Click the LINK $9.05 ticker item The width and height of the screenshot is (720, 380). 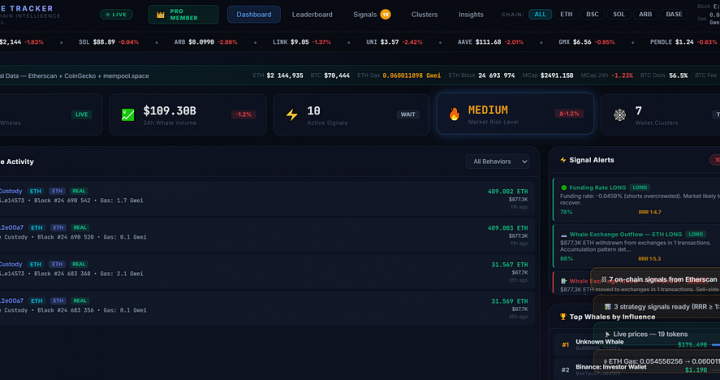[302, 42]
